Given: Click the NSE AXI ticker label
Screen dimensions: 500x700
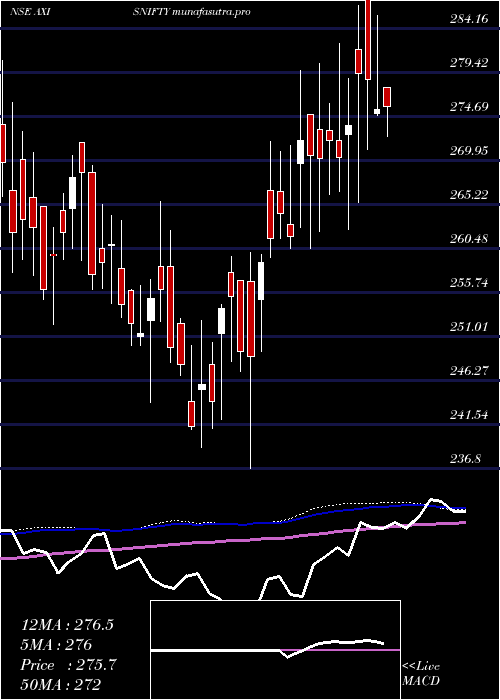Looking at the screenshot, I should click(x=29, y=12).
